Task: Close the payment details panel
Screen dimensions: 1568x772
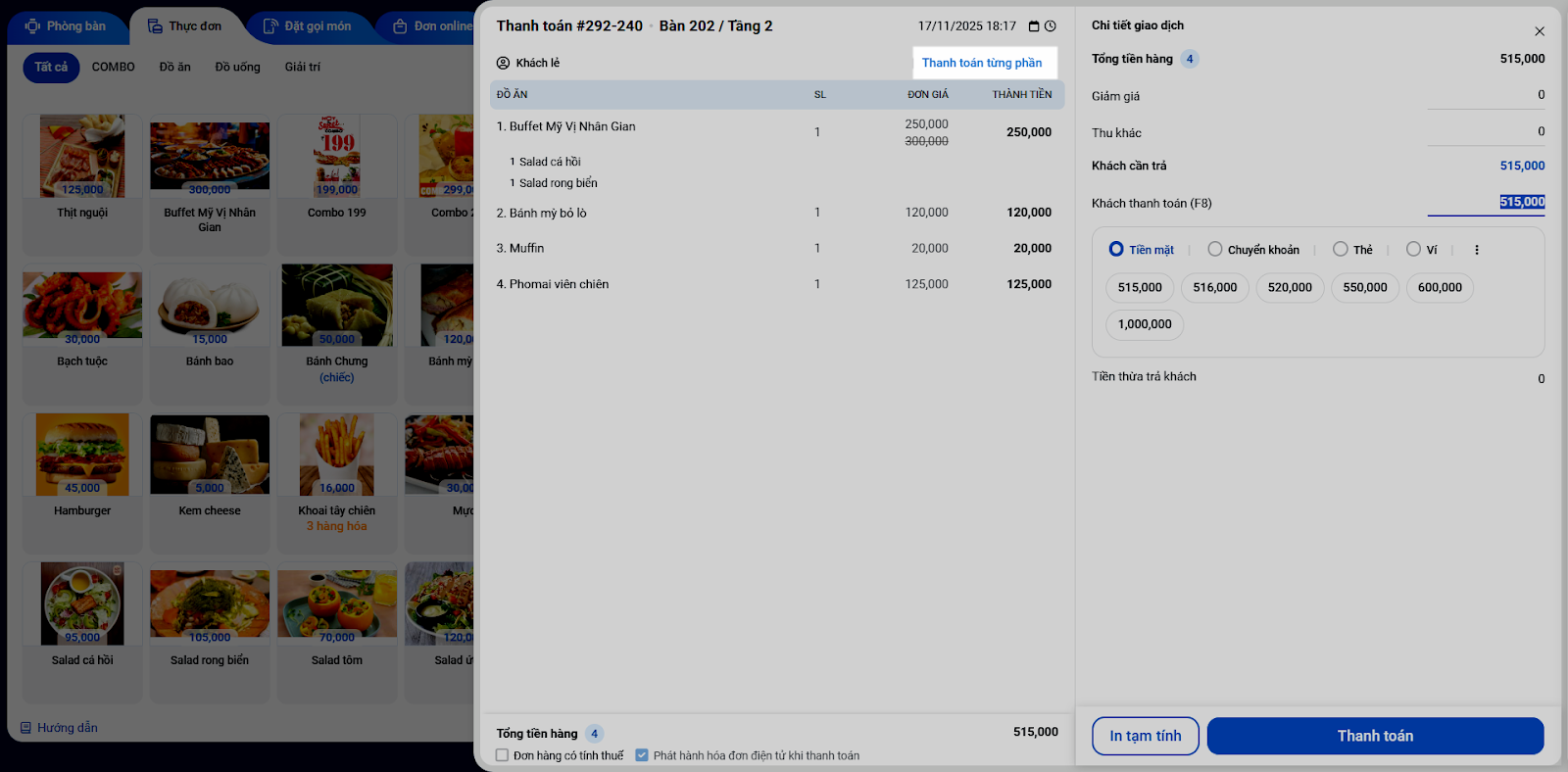Action: 1540,31
